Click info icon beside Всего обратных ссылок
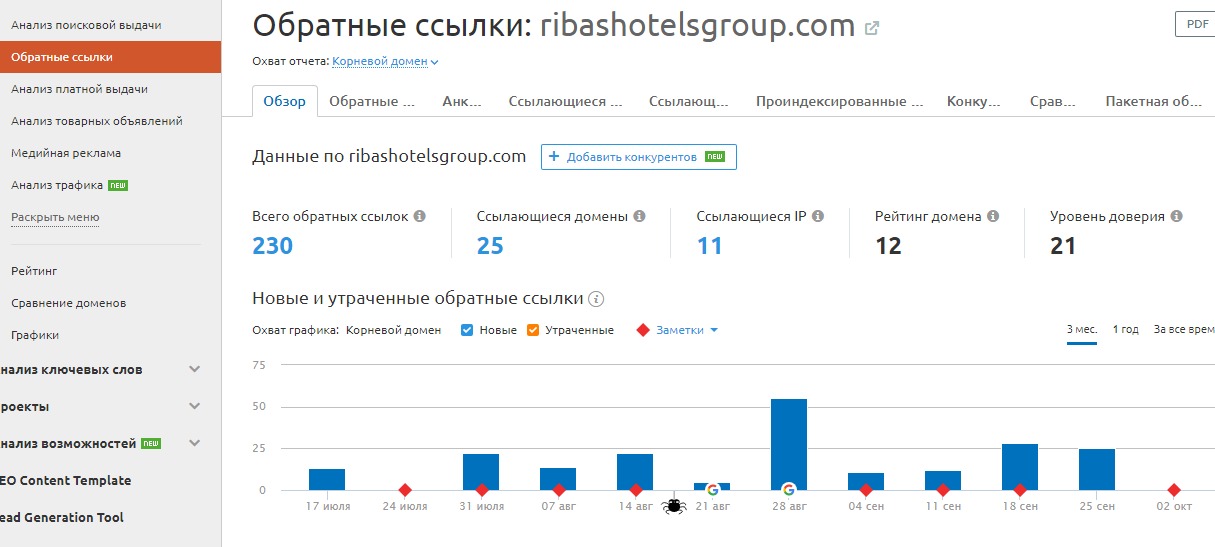1215x547 pixels. (x=420, y=216)
